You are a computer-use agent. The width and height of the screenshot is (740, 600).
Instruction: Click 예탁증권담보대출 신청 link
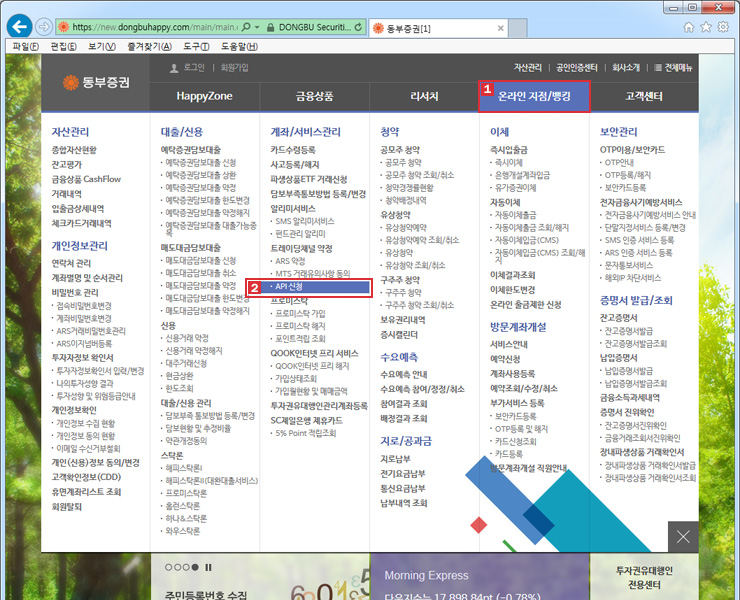pos(201,163)
